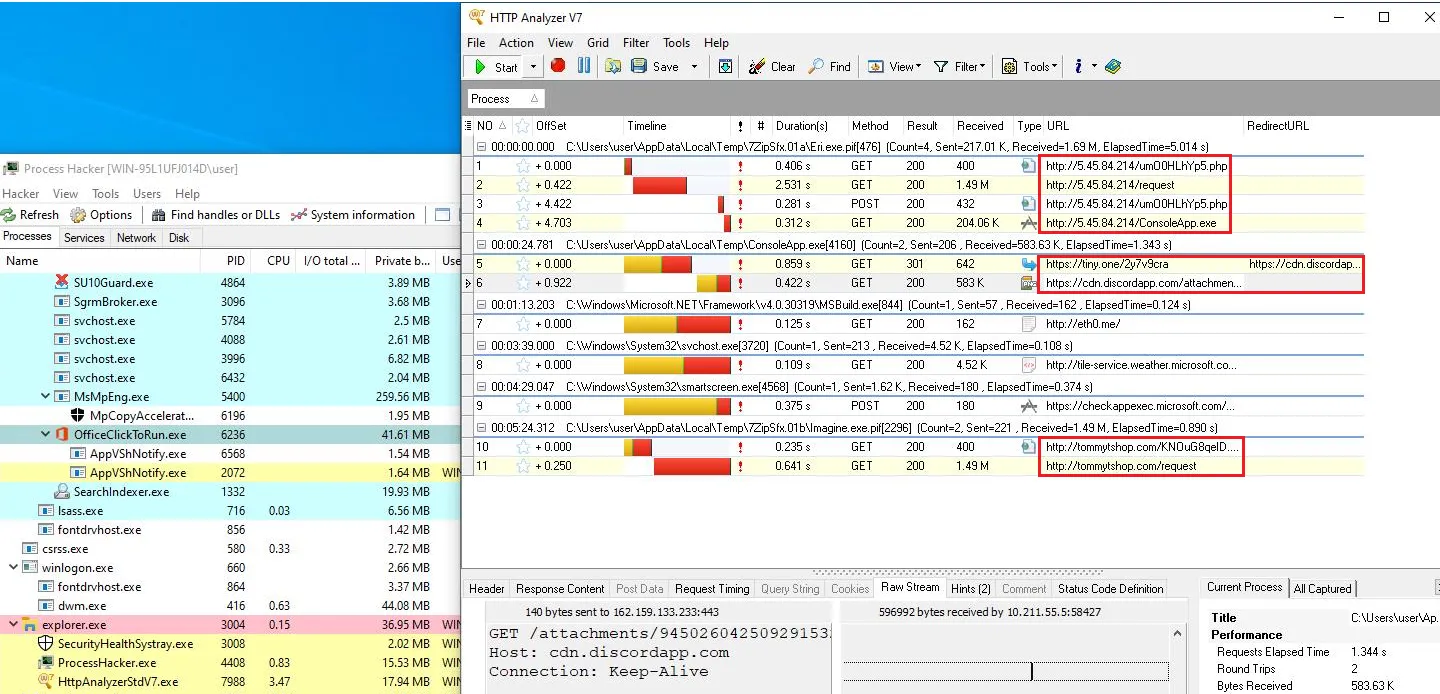Click the explorer.exe folder icon

30,625
